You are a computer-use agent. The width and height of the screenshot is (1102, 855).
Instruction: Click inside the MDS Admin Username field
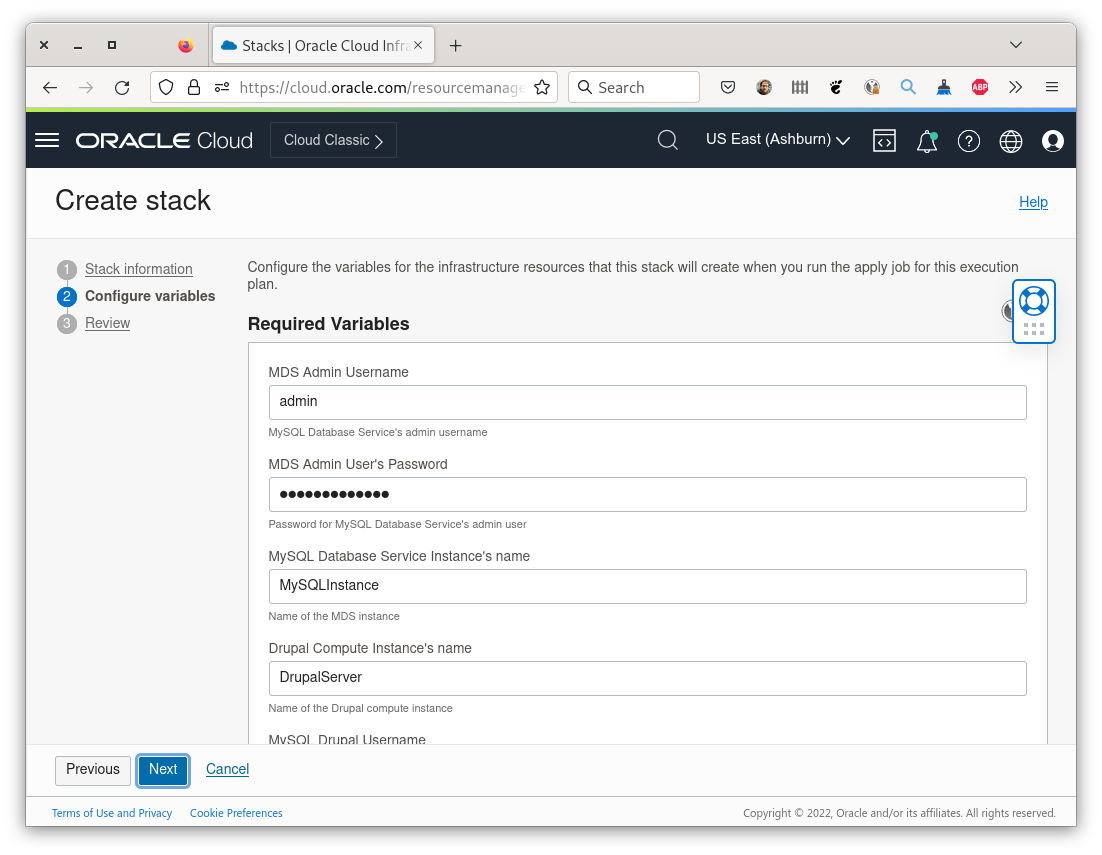coord(646,402)
